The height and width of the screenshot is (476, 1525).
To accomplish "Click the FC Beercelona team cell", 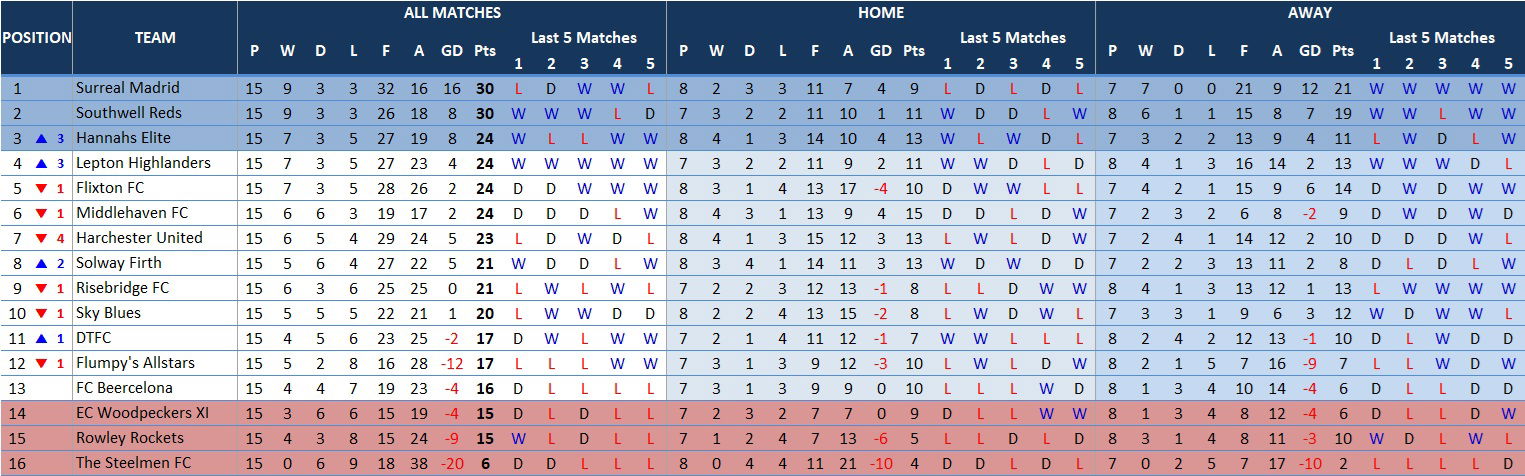I will click(124, 388).
